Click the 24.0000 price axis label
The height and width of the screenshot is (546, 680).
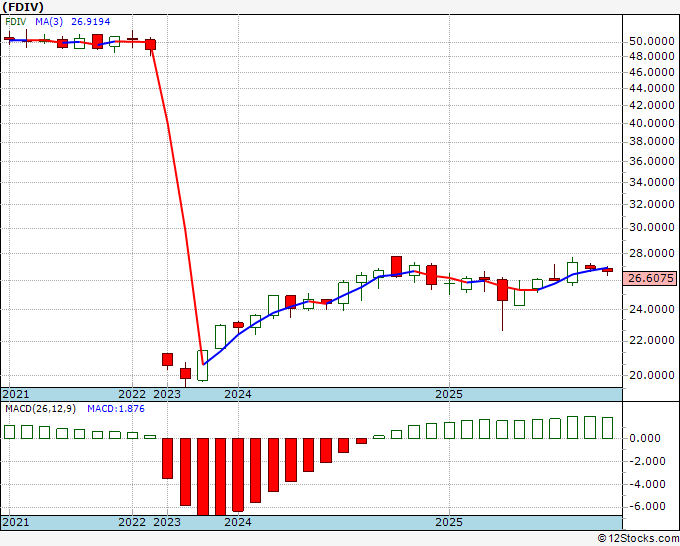tap(651, 309)
